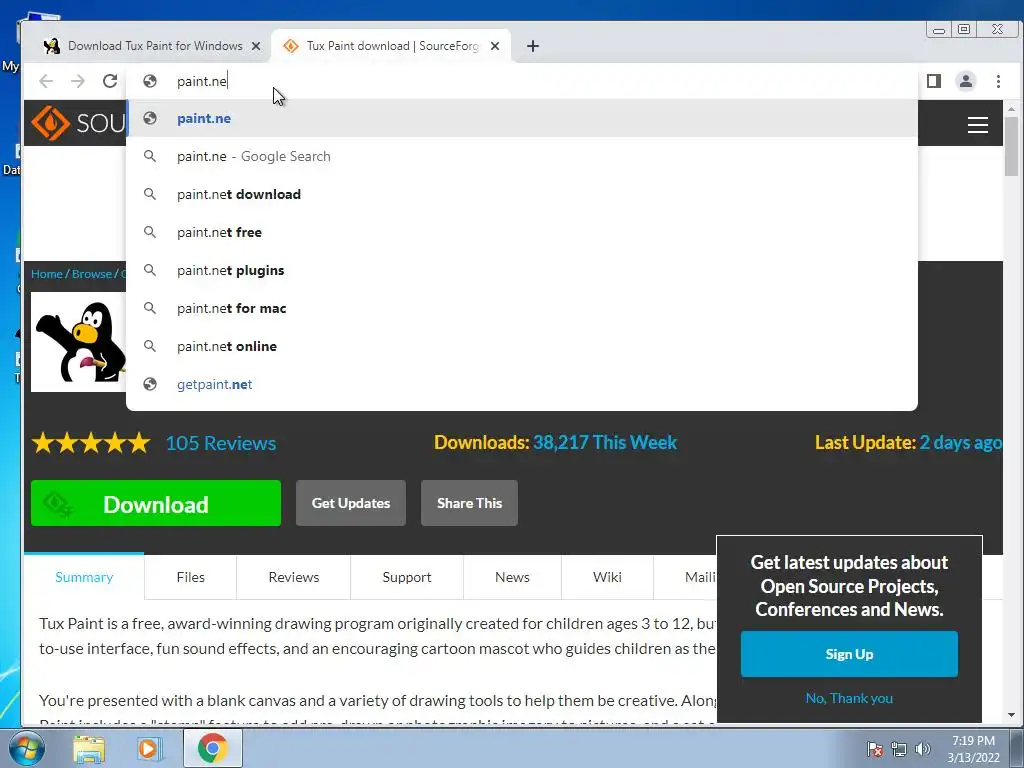Click the vertical page scrollbar thumb
The height and width of the screenshot is (768, 1024).
[1012, 147]
